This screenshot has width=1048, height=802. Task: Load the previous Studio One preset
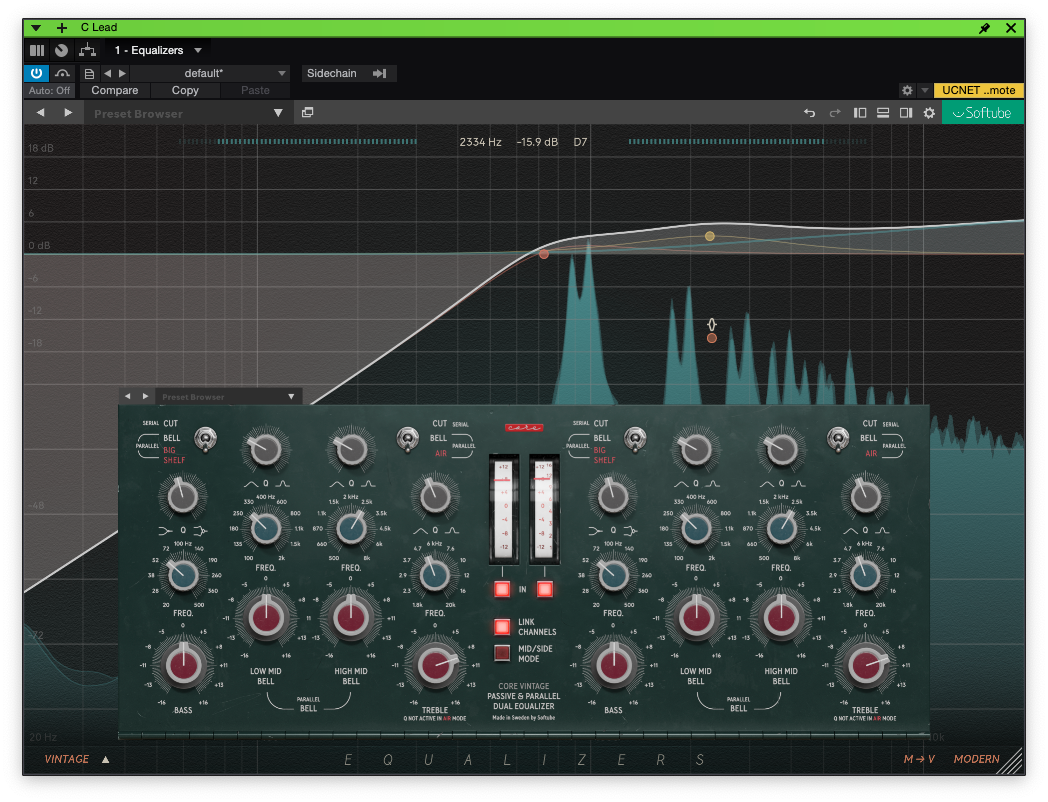[x=108, y=74]
